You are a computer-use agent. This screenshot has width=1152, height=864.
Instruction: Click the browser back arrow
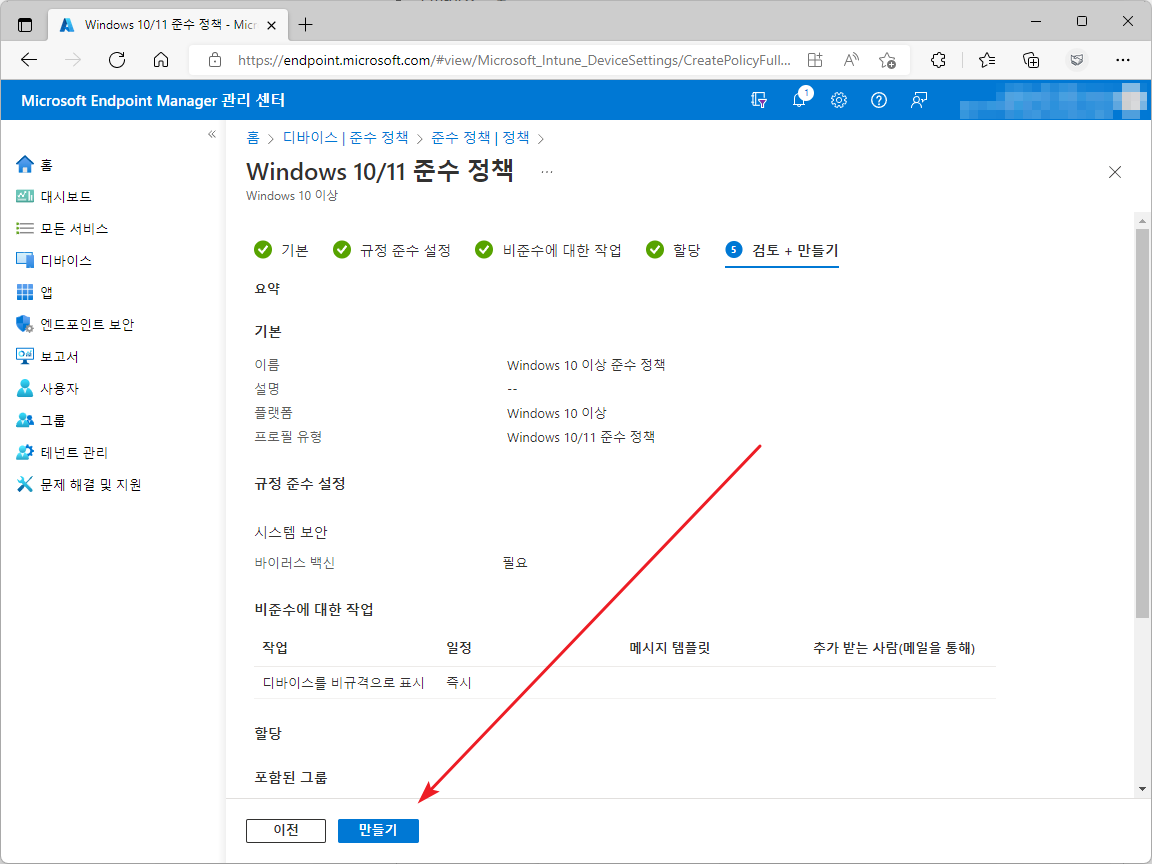[29, 60]
